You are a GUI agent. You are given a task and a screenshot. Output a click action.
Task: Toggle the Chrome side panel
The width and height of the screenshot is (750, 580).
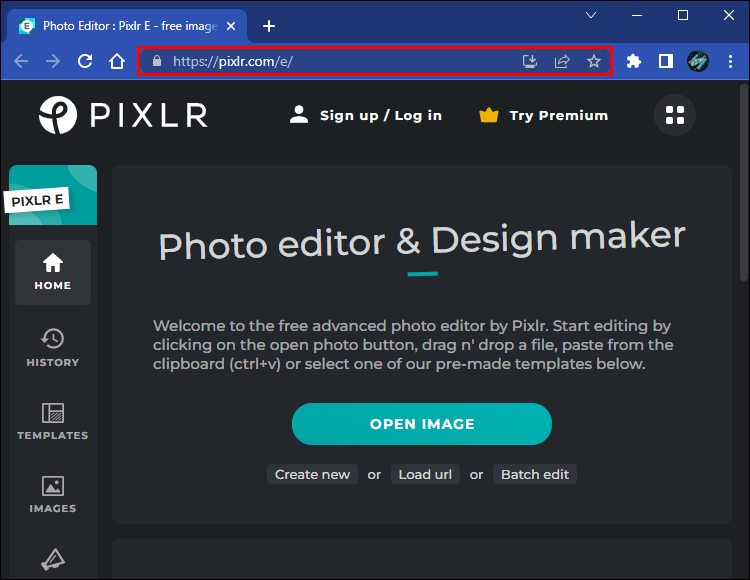[x=666, y=61]
